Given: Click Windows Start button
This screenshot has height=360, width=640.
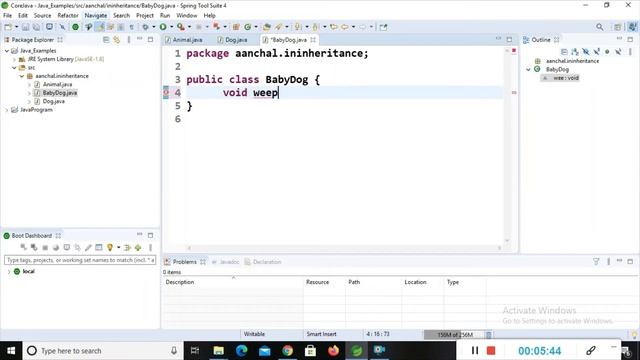Looking at the screenshot, I should tap(11, 351).
